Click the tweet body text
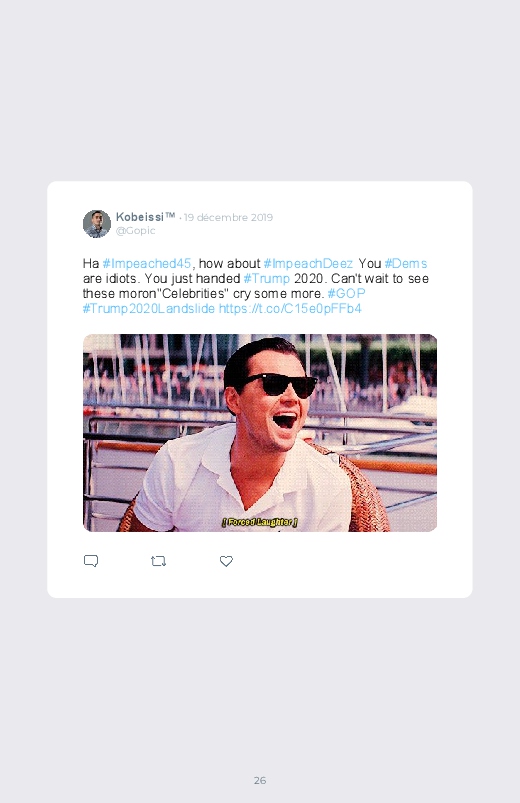The image size is (520, 803). click(x=256, y=286)
